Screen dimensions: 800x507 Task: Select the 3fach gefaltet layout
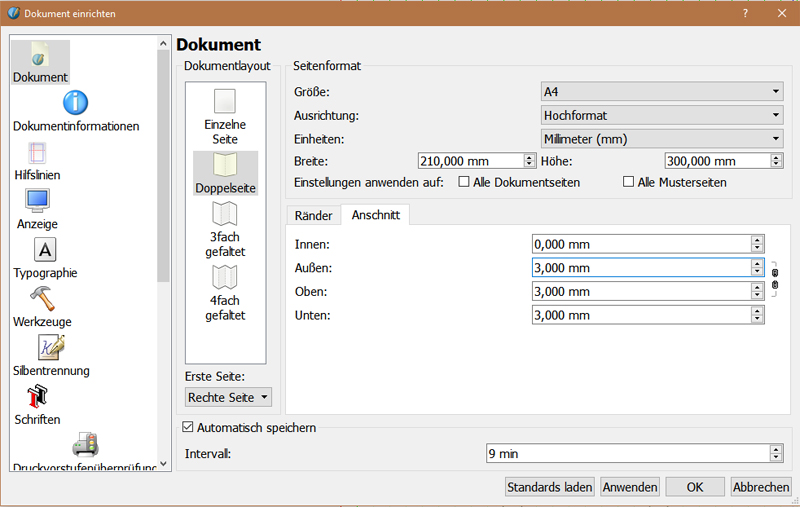point(225,229)
